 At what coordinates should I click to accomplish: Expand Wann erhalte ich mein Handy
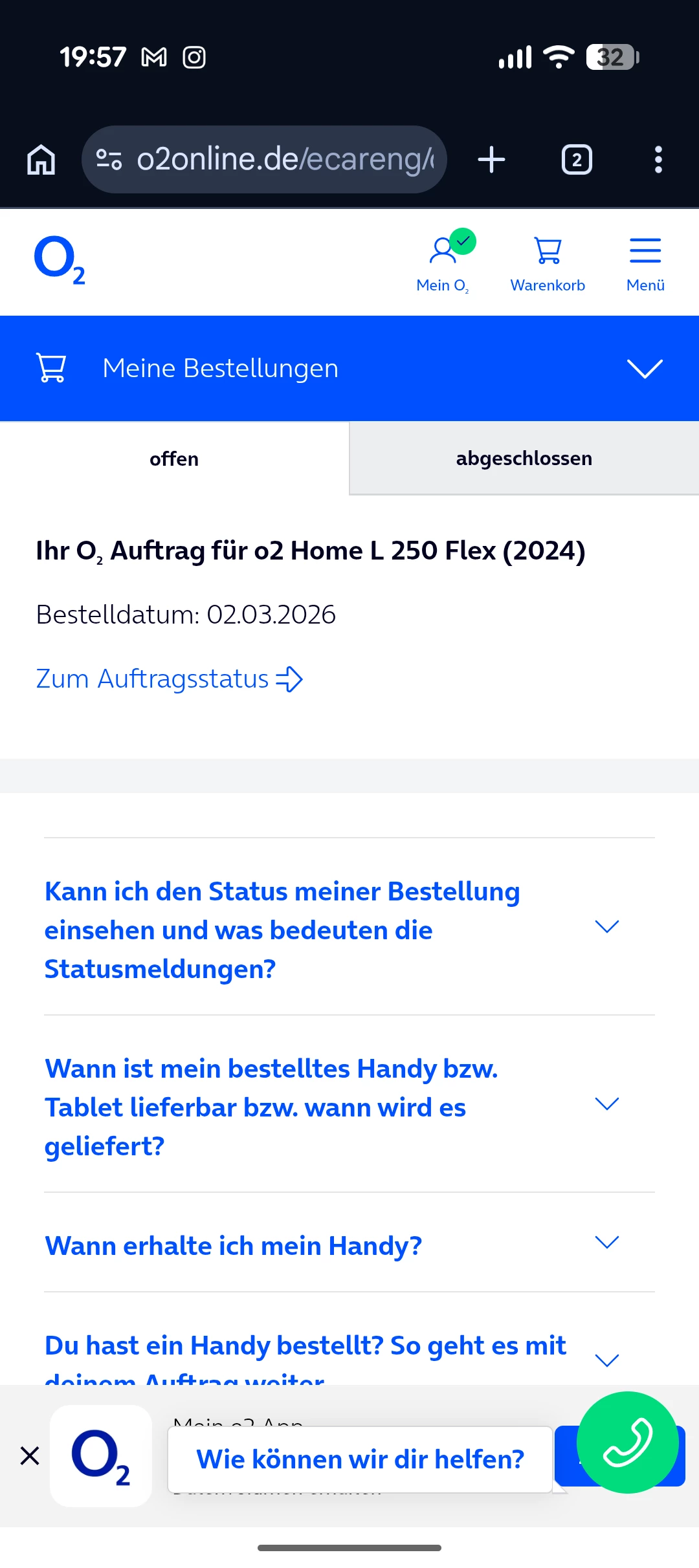tap(606, 1243)
